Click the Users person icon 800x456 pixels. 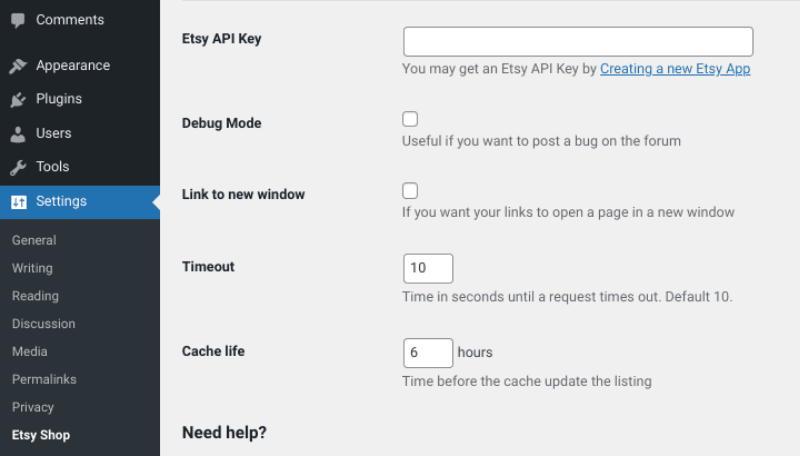(x=18, y=134)
